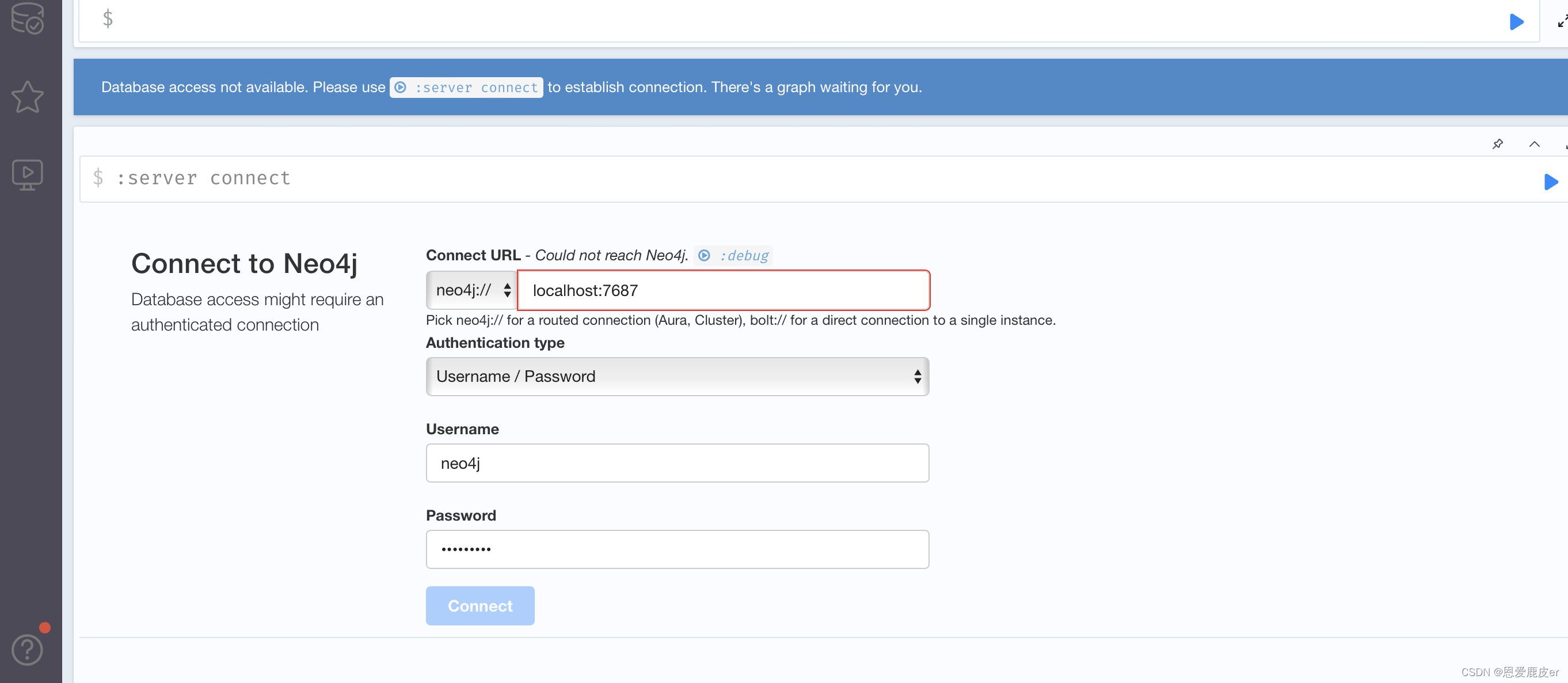Collapse the server connect frame

[x=1534, y=145]
